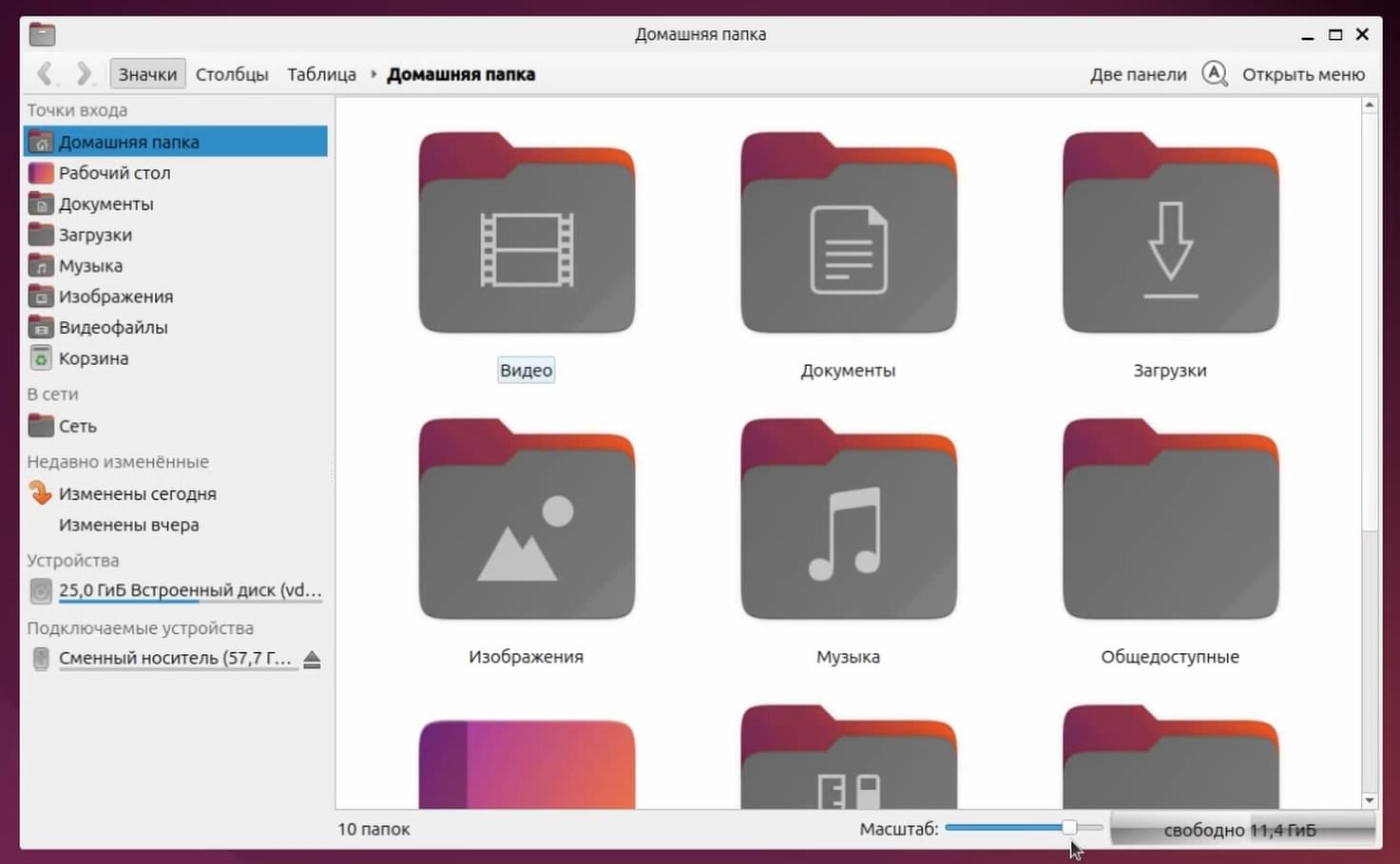Image resolution: width=1400 pixels, height=864 pixels.
Task: Show files Изменены сегодня
Action: (176, 493)
